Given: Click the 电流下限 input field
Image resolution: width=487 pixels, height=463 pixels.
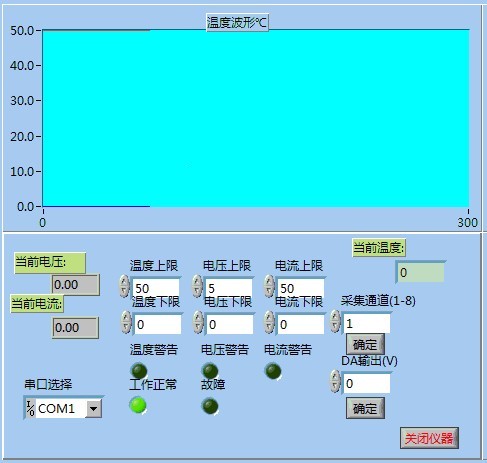Looking at the screenshot, I should [x=301, y=324].
